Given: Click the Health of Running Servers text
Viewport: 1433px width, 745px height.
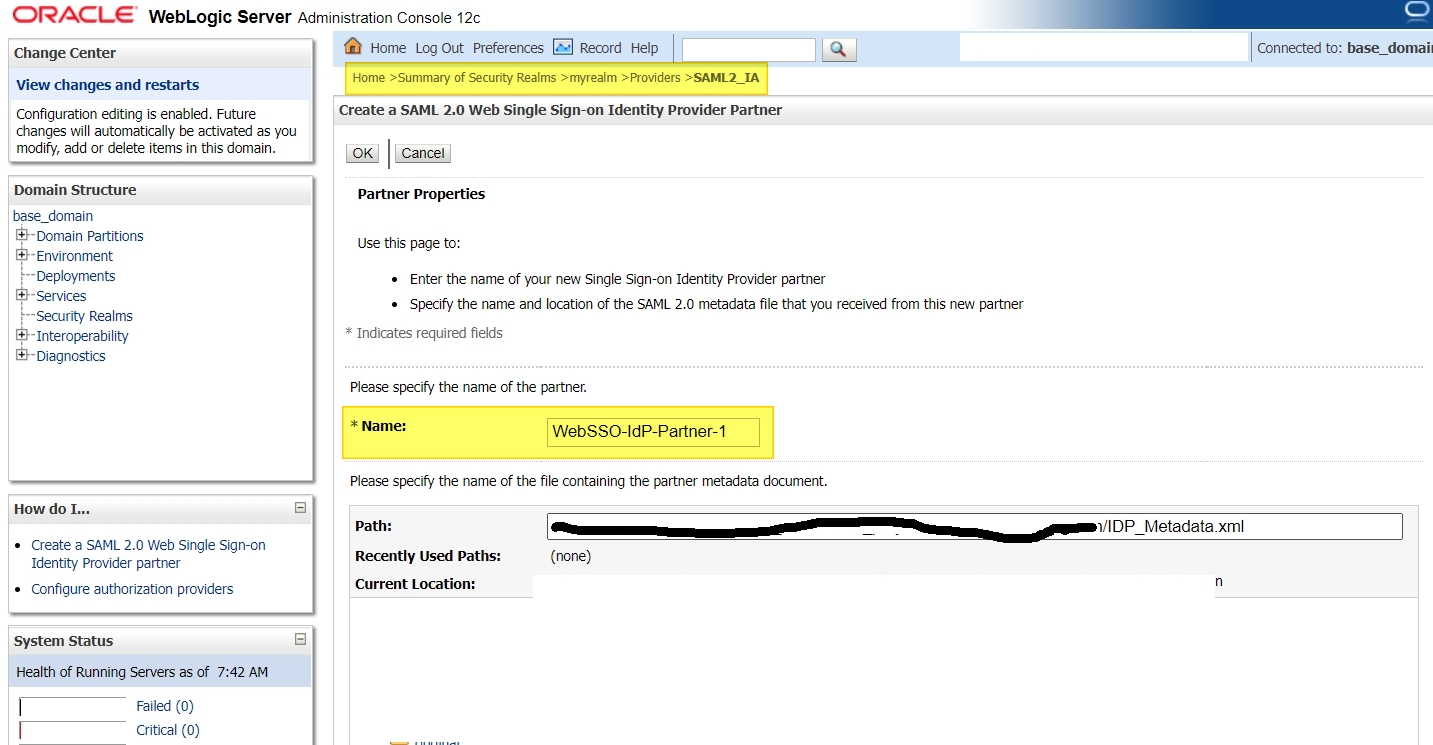Looking at the screenshot, I should (142, 672).
